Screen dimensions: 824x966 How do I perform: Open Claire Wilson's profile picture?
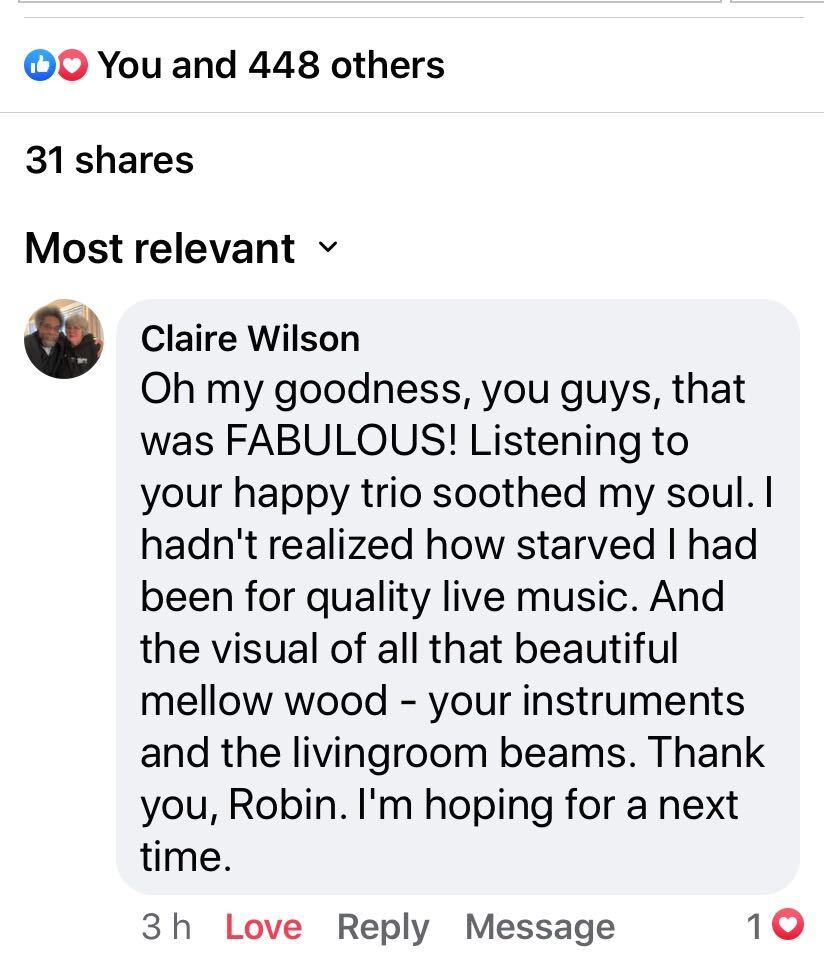[x=64, y=338]
